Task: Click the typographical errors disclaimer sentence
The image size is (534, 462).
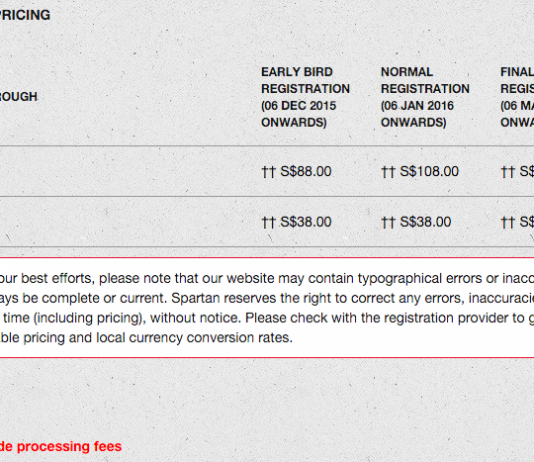Action: click(x=267, y=278)
